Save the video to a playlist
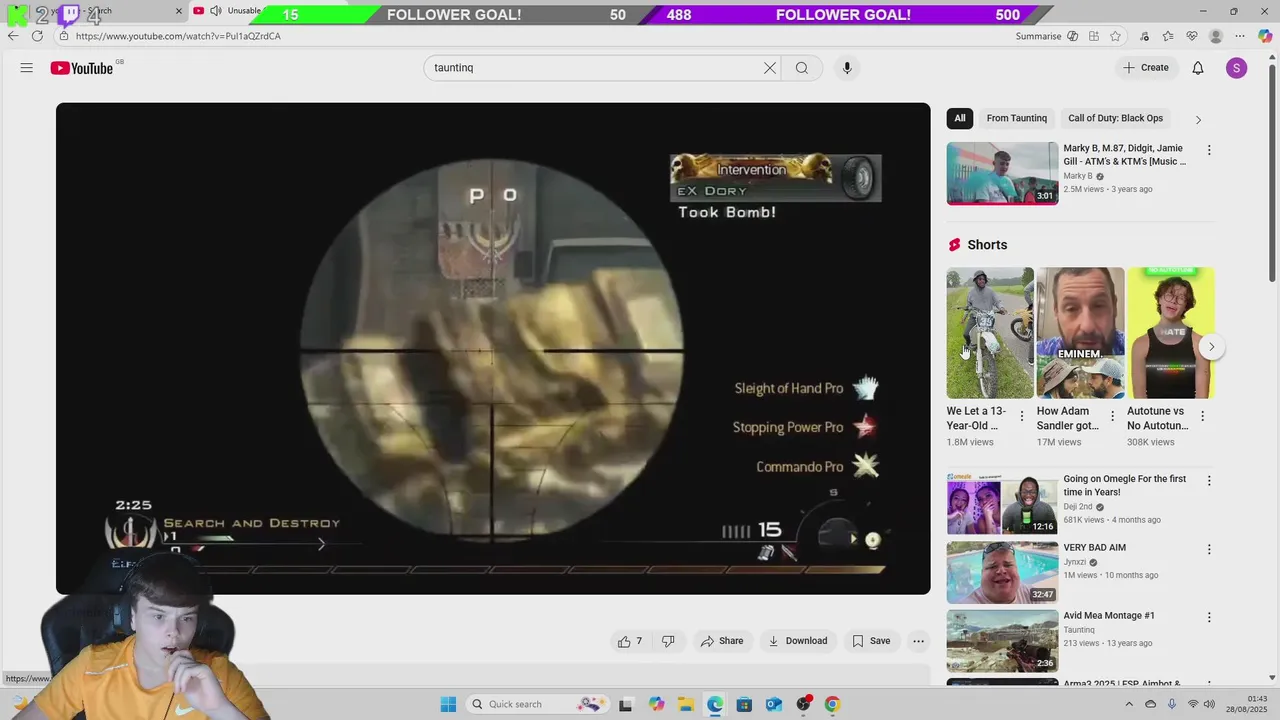The height and width of the screenshot is (720, 1280). coord(871,641)
